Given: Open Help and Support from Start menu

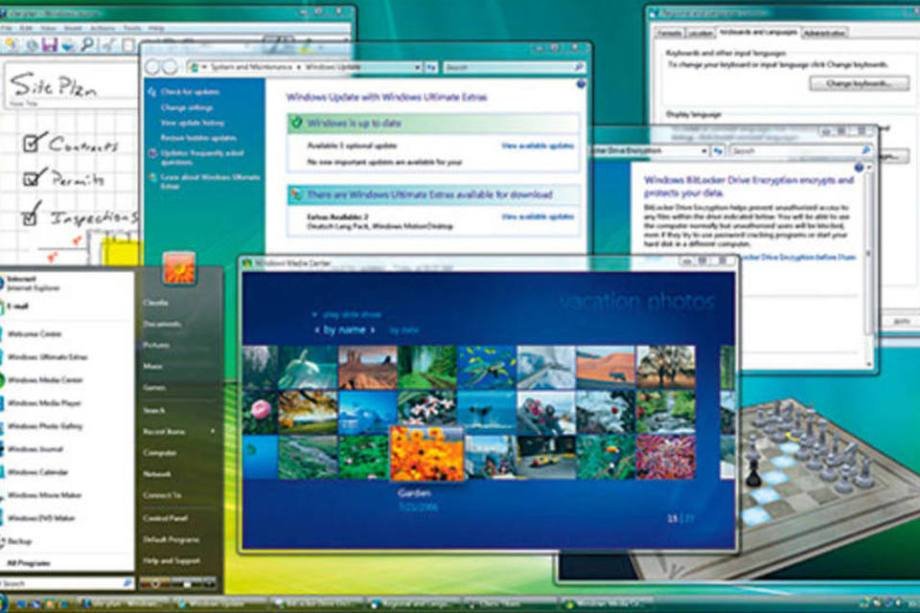Looking at the screenshot, I should [171, 561].
